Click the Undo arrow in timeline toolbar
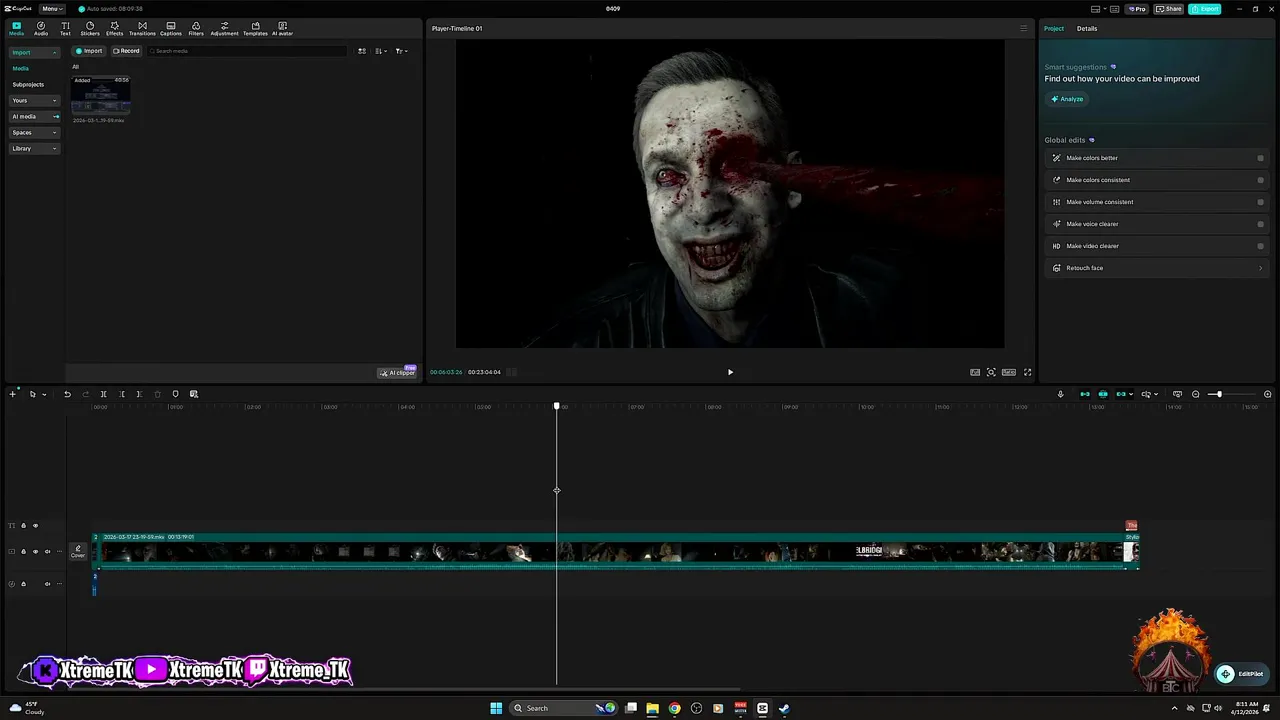This screenshot has width=1280, height=720. 67,394
